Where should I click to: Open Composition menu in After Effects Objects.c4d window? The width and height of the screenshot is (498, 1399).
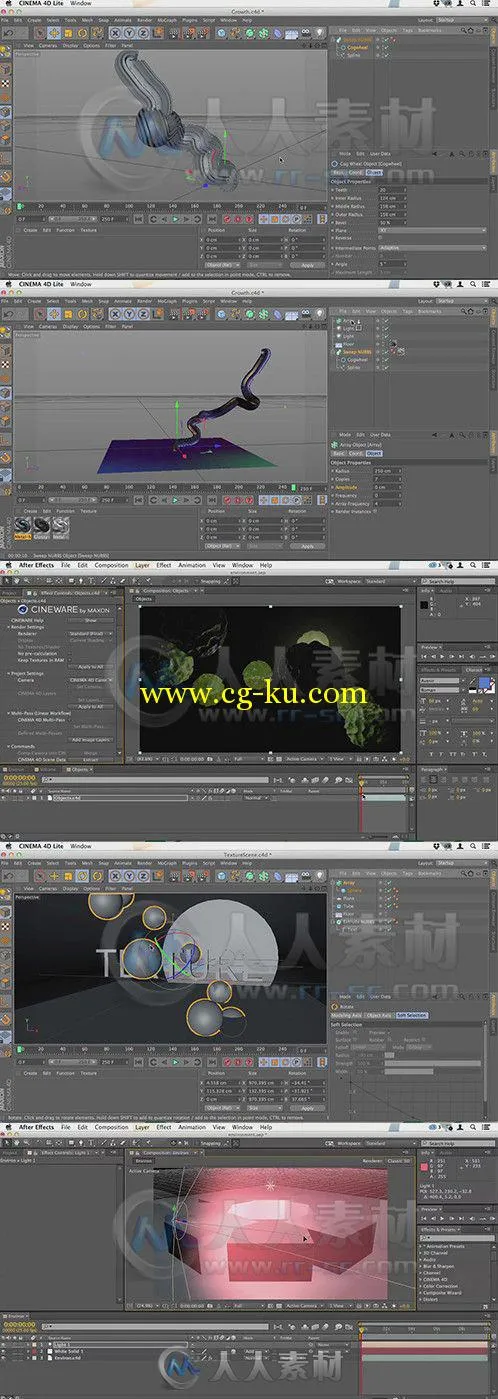111,566
